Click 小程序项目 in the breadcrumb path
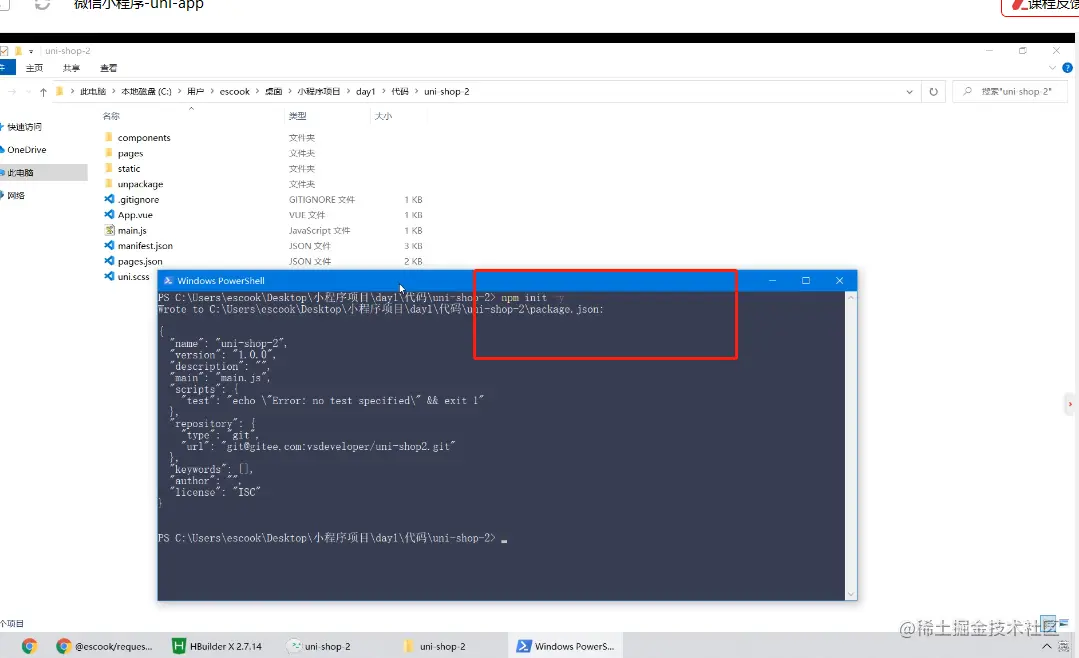This screenshot has width=1079, height=658. [x=319, y=92]
